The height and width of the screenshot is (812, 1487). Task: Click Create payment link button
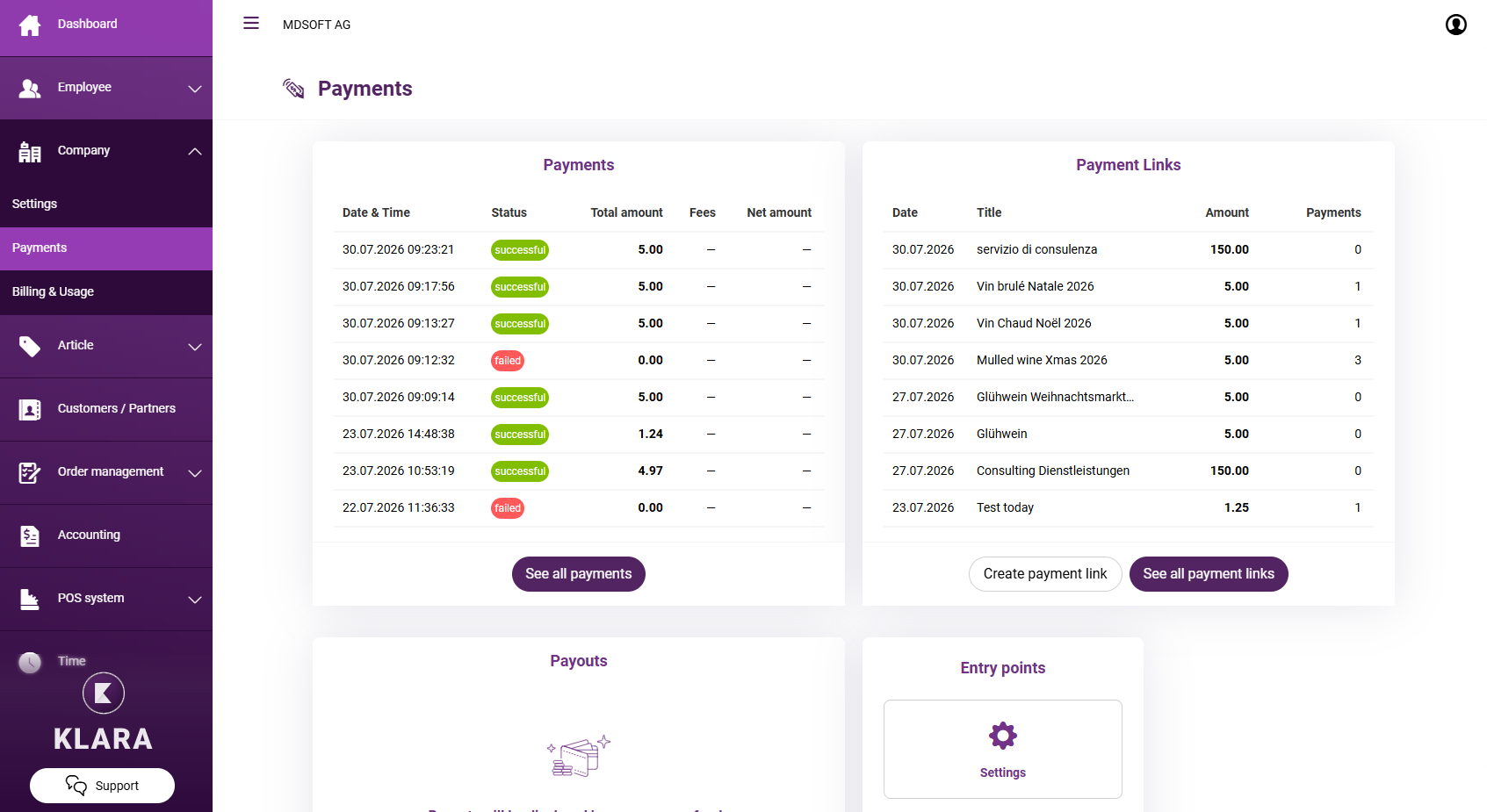point(1045,574)
